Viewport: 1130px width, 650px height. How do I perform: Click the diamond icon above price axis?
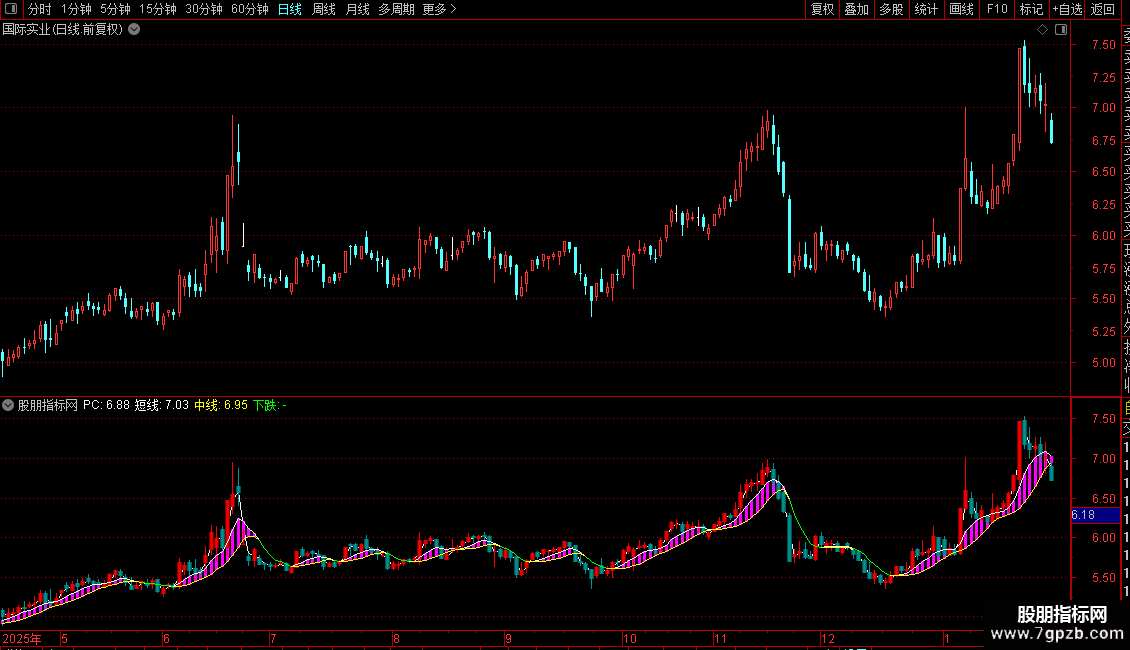coord(1042,30)
